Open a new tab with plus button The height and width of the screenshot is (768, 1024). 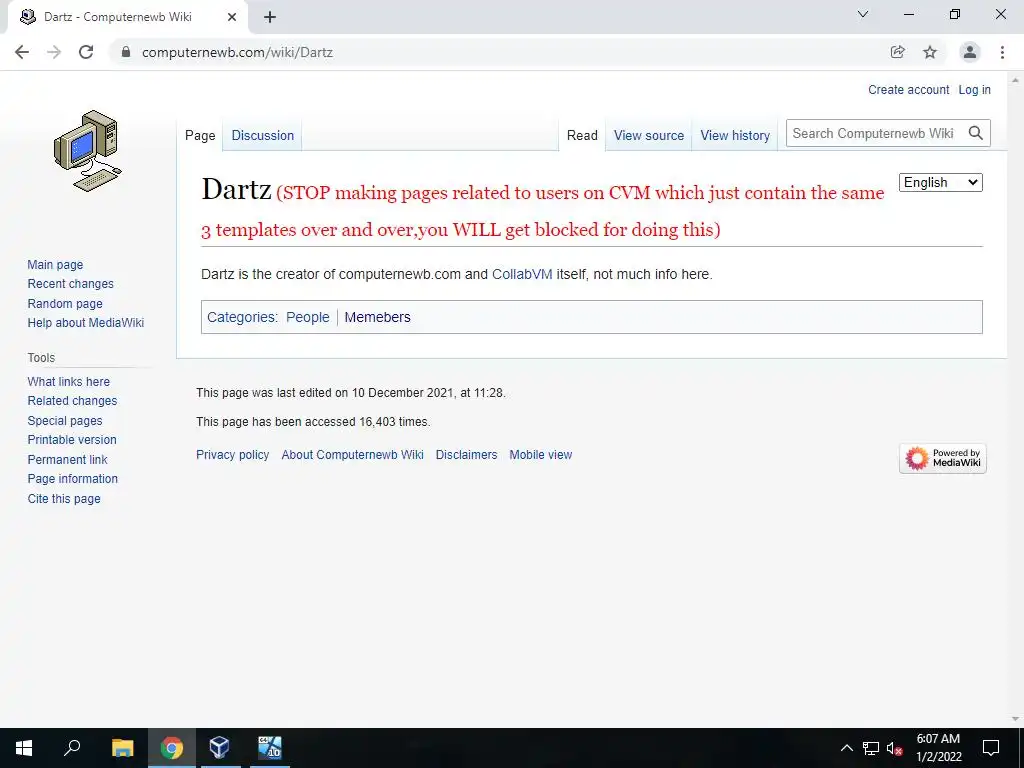tap(270, 18)
